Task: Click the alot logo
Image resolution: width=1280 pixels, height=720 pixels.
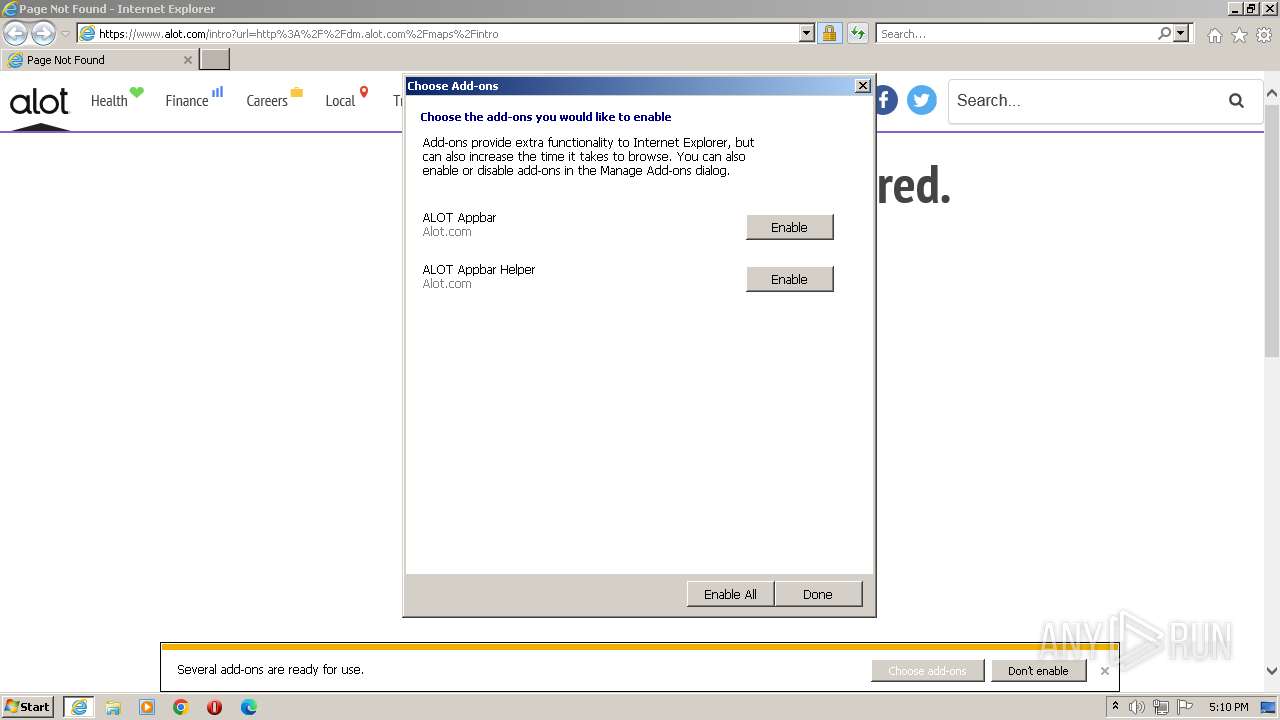Action: (39, 101)
